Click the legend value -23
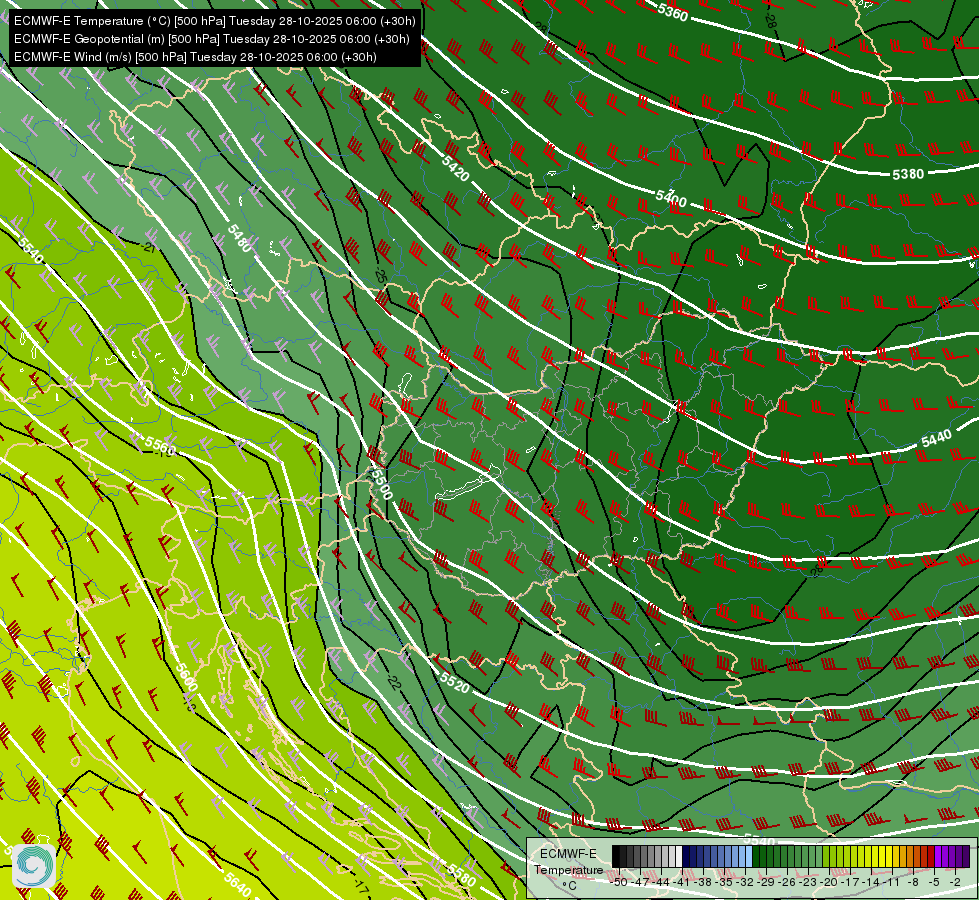Viewport: 979px width, 900px height. pos(809,882)
